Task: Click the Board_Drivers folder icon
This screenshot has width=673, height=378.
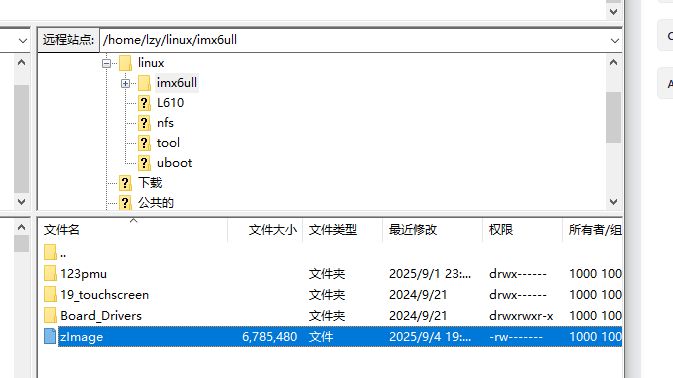Action: coord(50,315)
